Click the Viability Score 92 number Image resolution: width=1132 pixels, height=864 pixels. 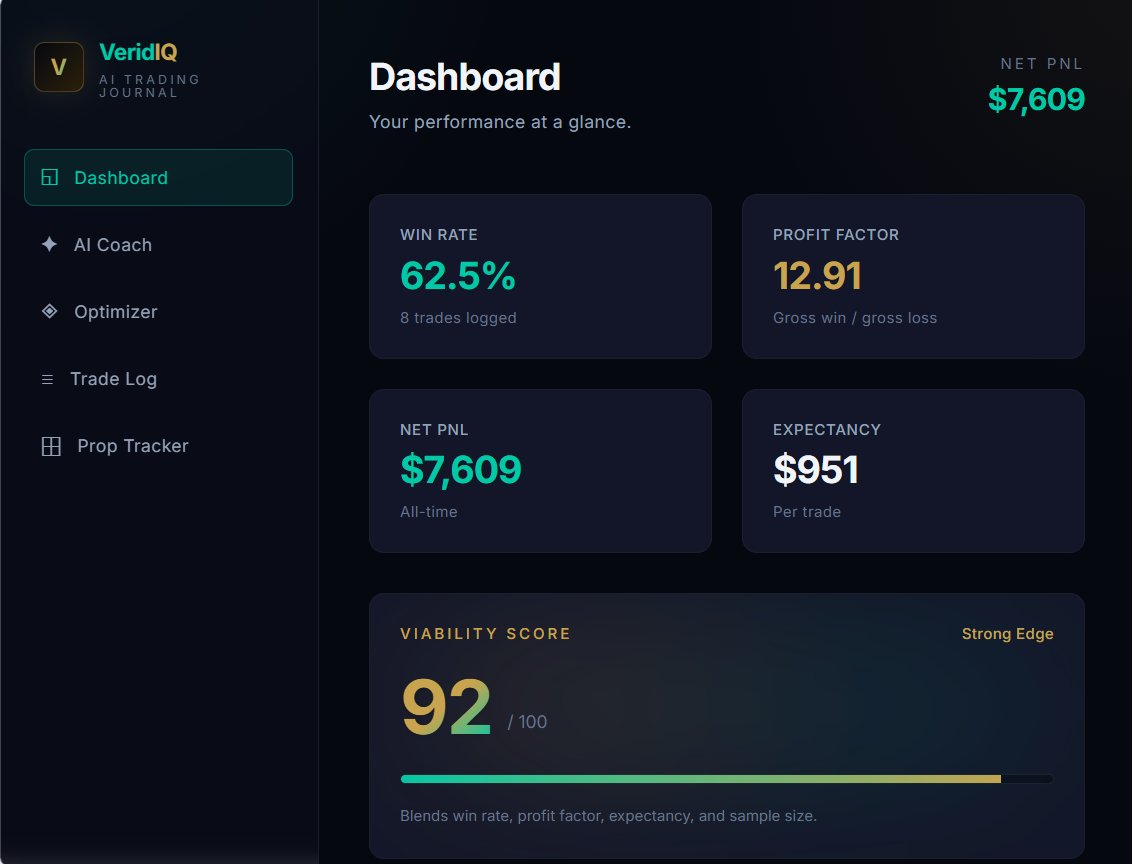coord(446,706)
